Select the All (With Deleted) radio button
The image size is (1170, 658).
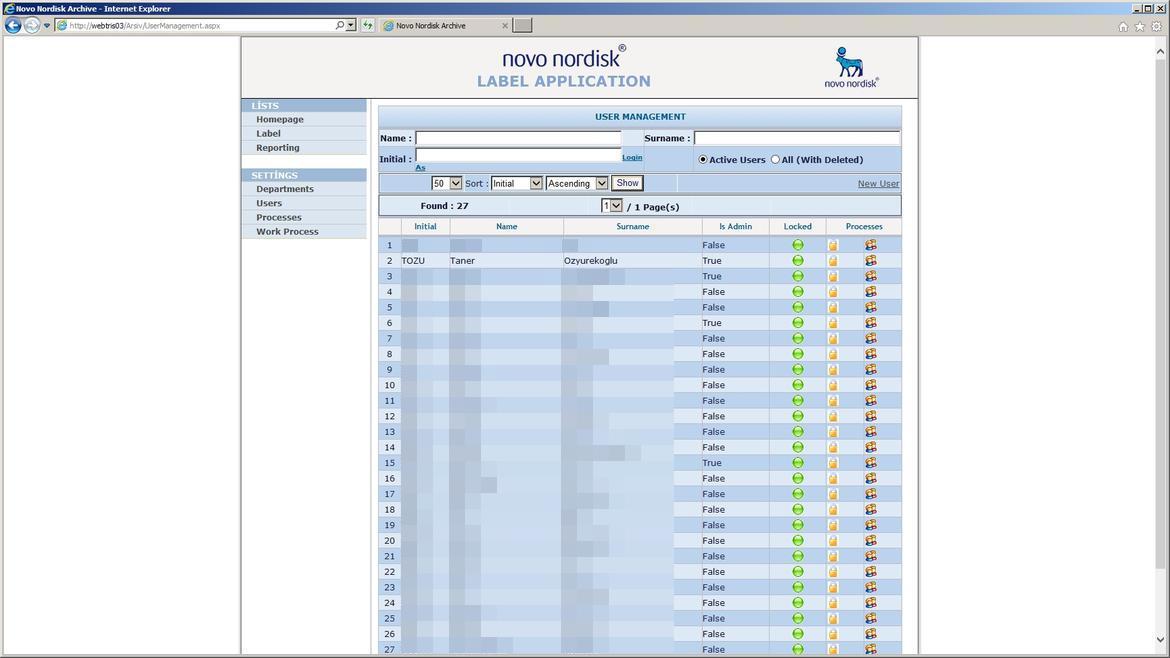775,160
